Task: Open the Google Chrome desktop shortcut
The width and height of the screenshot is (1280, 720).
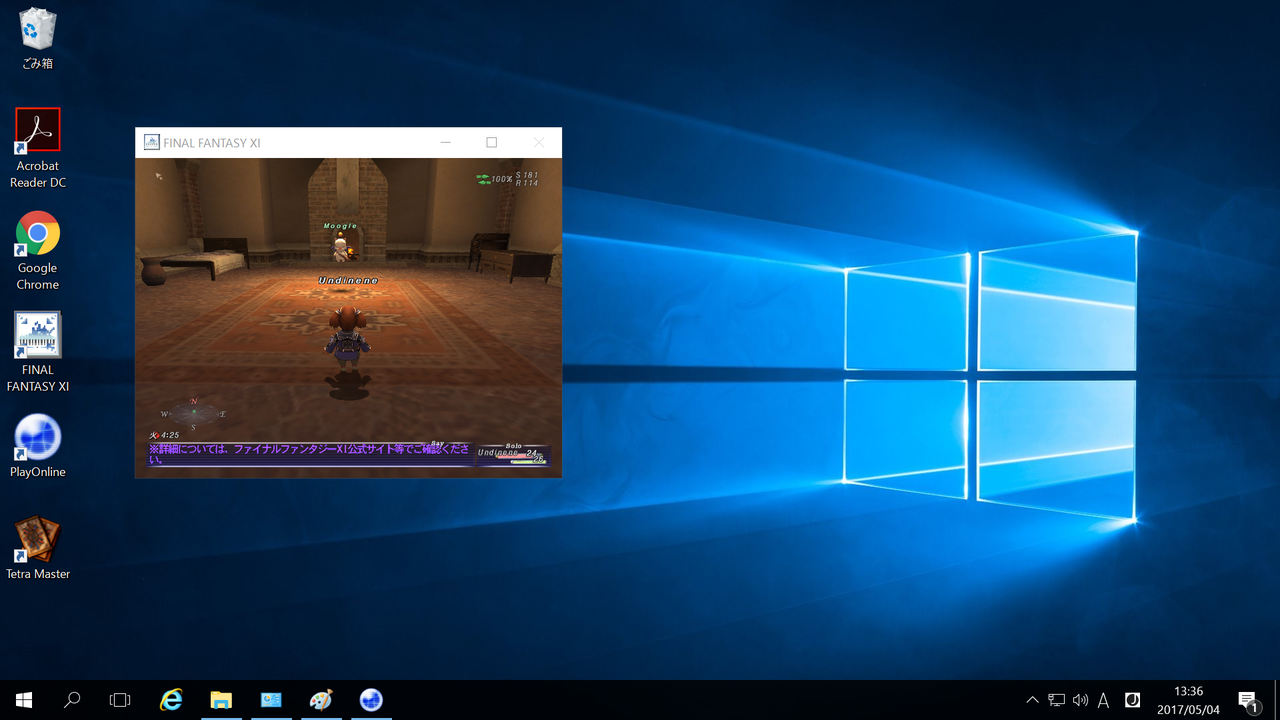Action: [37, 250]
